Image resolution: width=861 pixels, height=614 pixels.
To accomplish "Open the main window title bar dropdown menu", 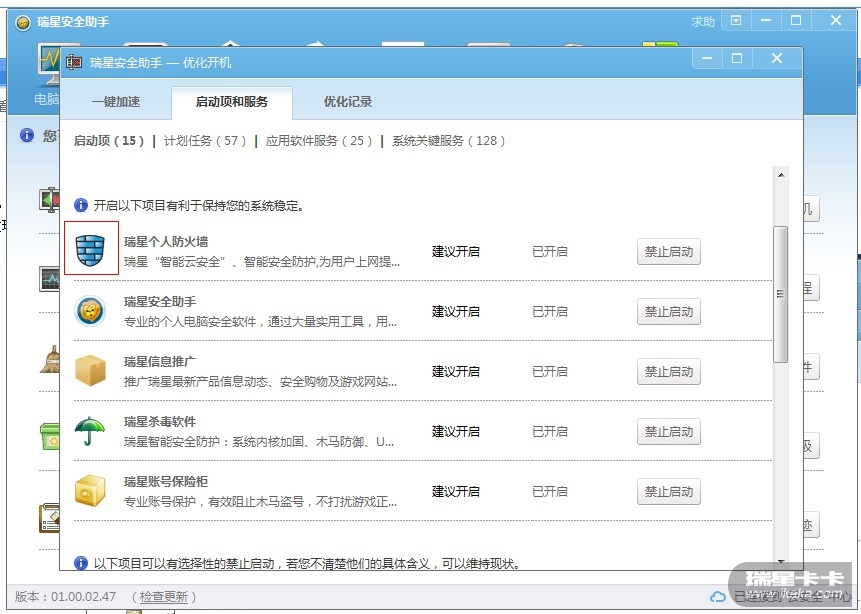I will tap(736, 21).
